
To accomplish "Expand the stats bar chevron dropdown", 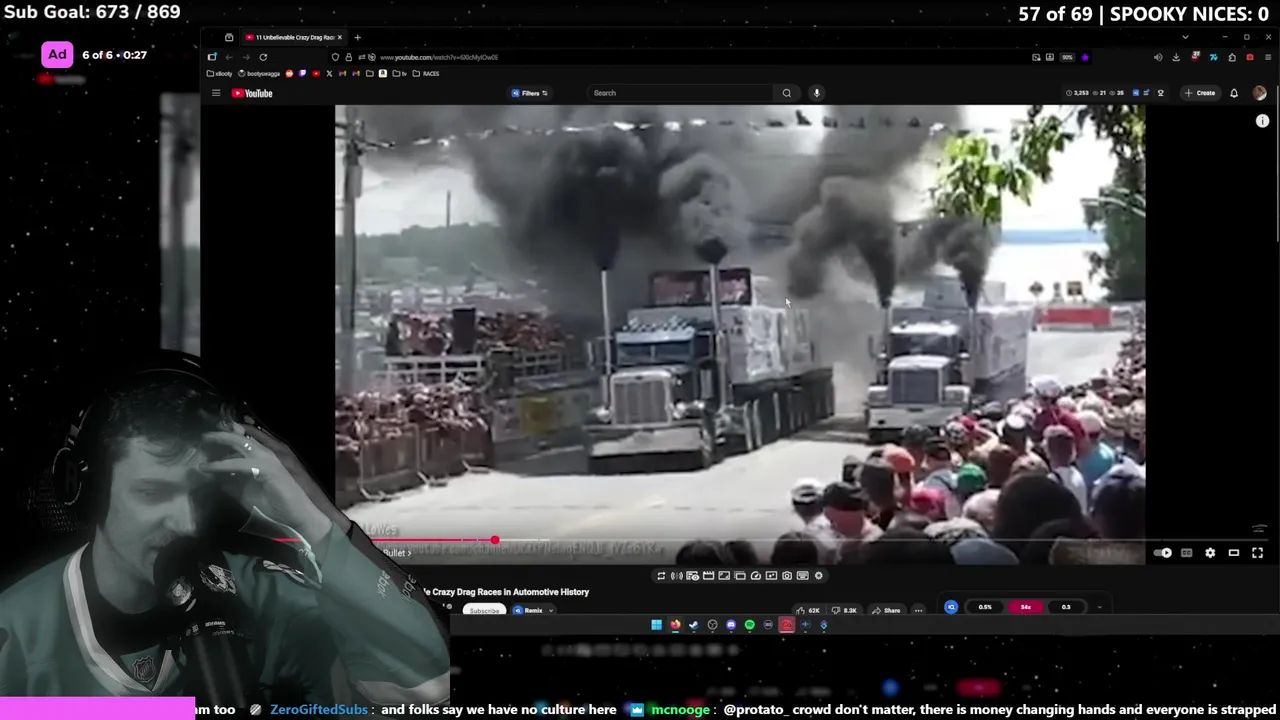I will 1099,607.
